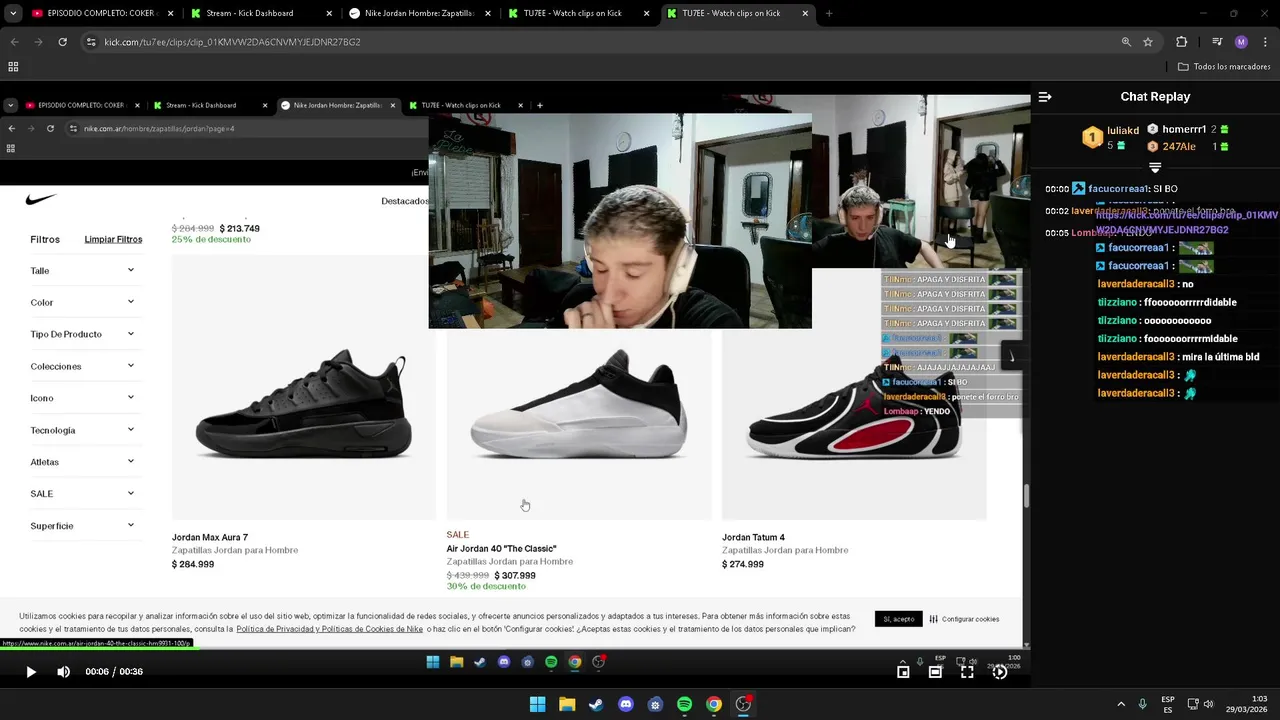Go forward in Chrome
1280x720 pixels.
(x=38, y=42)
